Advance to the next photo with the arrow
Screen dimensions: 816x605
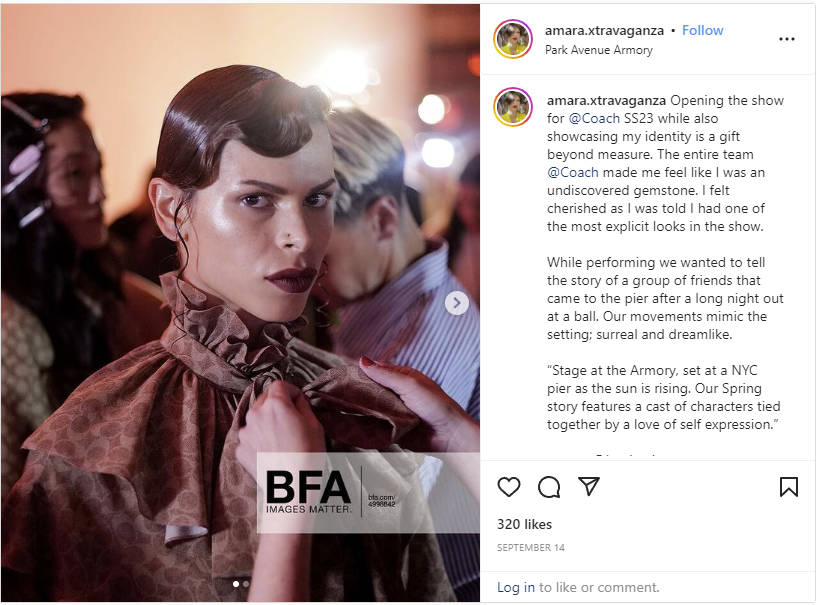click(456, 303)
